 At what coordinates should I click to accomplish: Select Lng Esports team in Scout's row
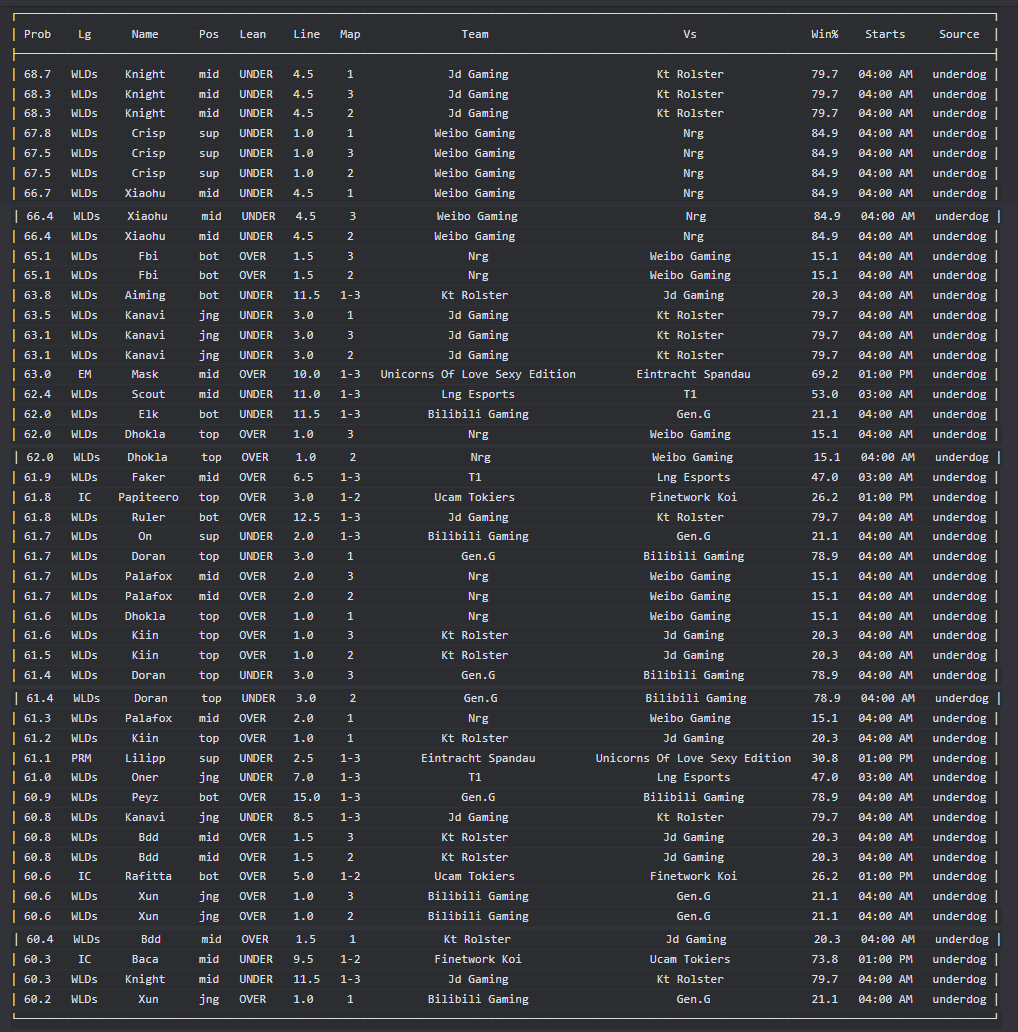click(478, 394)
